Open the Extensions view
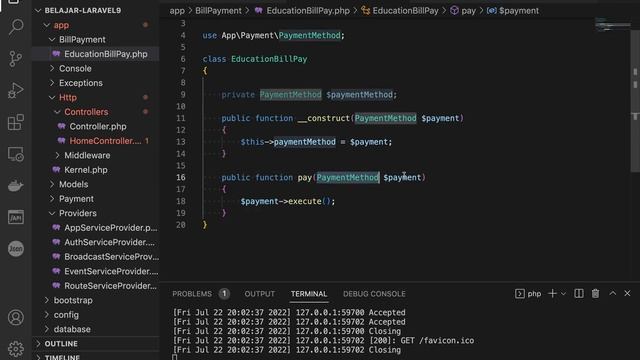The height and width of the screenshot is (360, 640). click(16, 122)
